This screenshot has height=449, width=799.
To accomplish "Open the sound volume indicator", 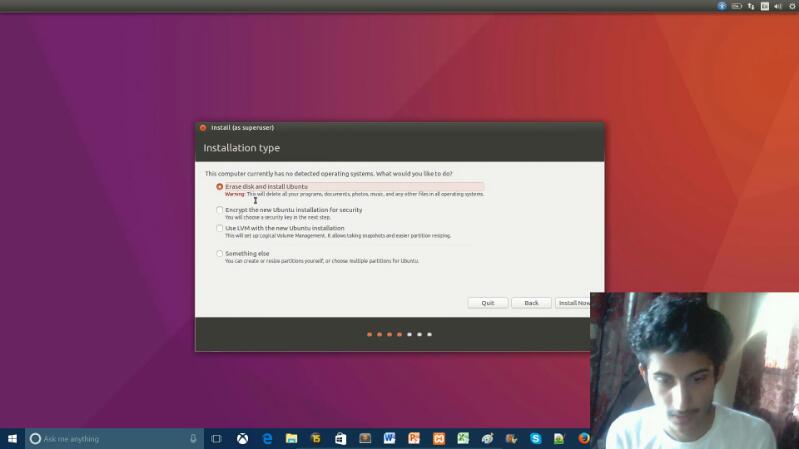I will tap(778, 6).
